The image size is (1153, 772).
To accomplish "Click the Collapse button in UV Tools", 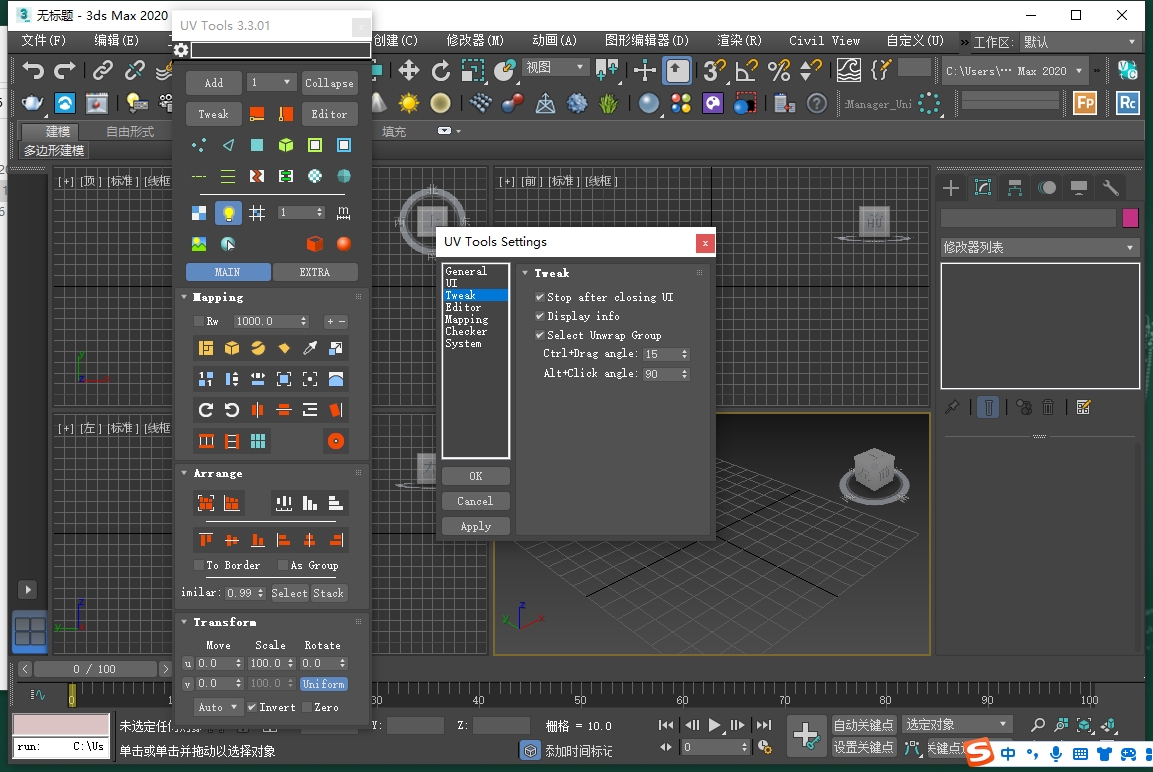I will click(x=329, y=82).
